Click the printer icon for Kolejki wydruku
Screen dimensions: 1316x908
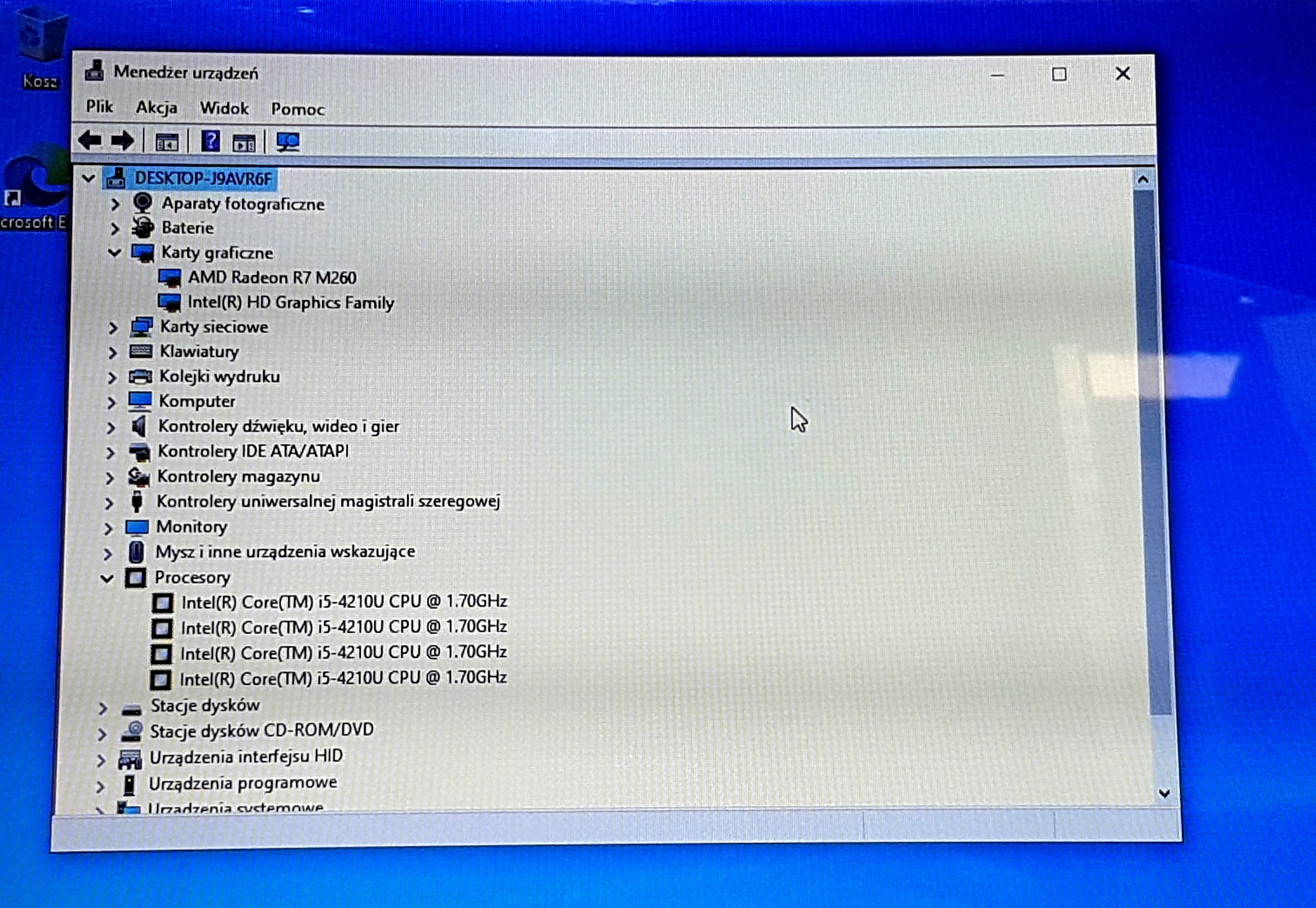click(x=140, y=376)
